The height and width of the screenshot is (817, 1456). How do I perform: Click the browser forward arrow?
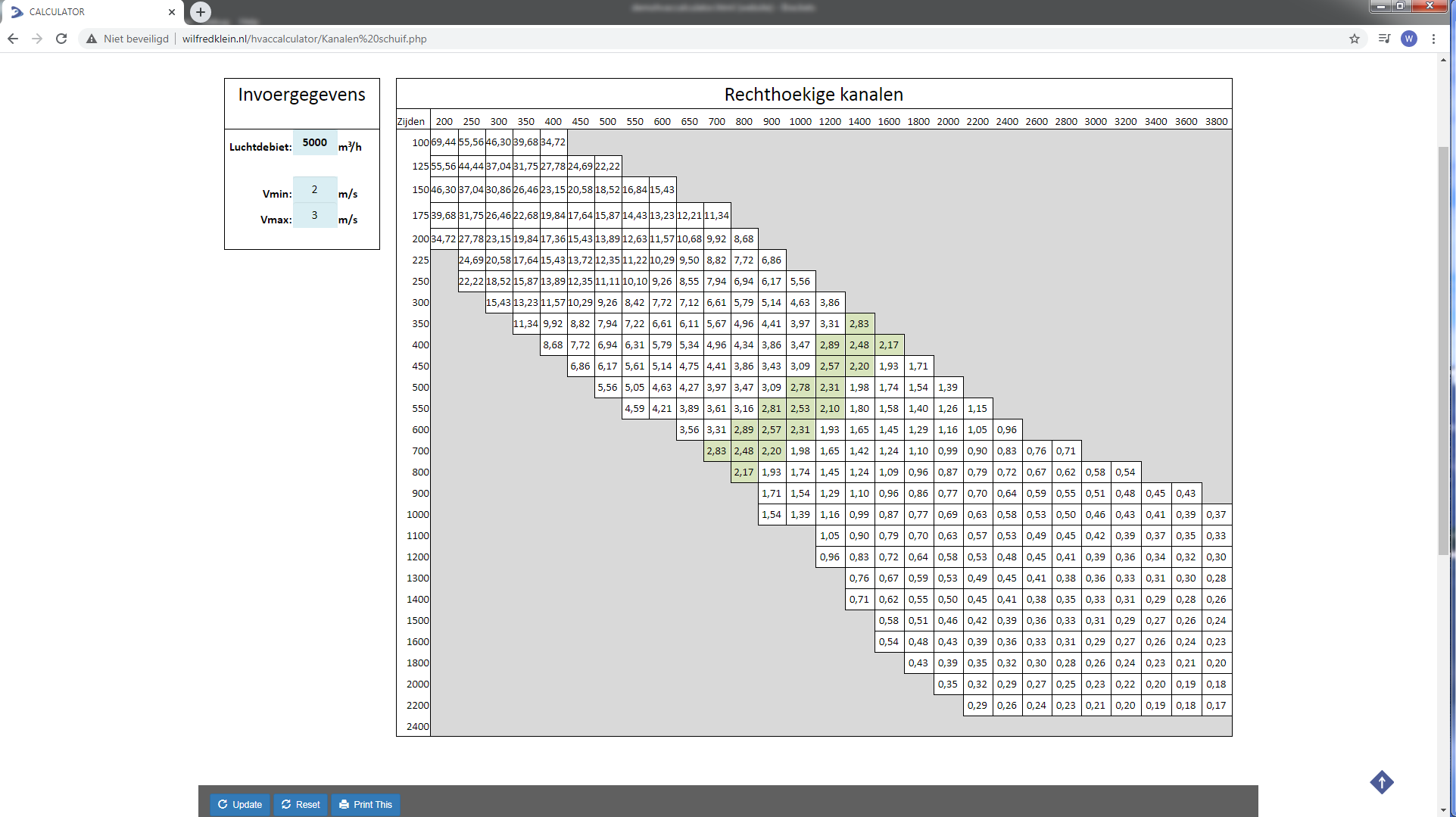(37, 39)
